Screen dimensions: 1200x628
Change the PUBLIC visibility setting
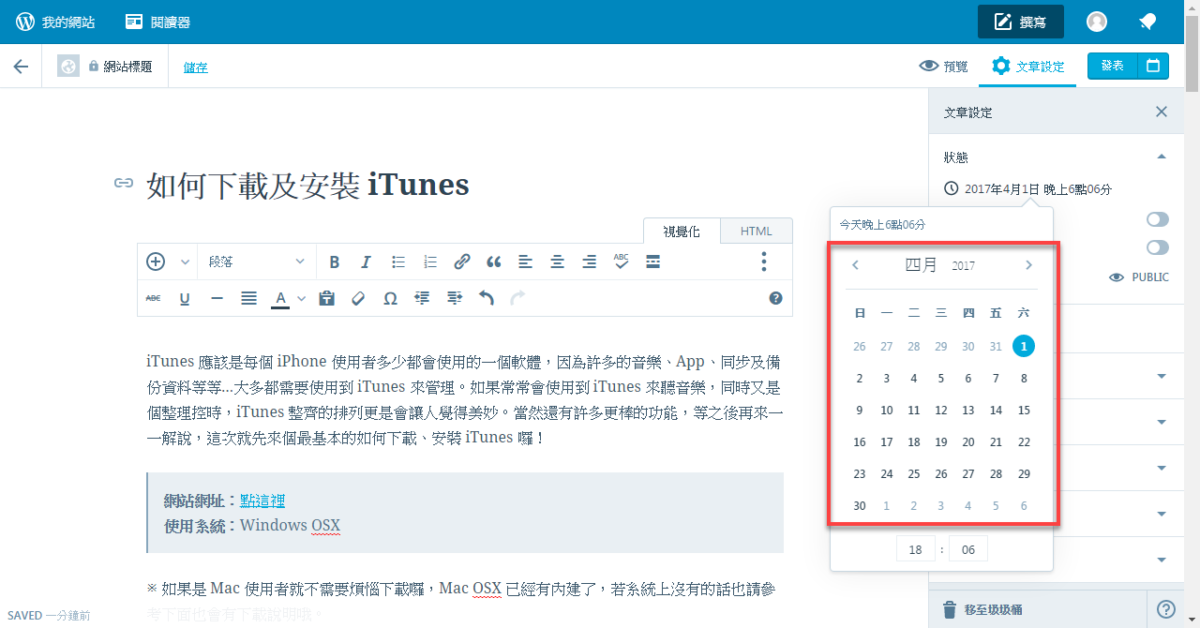tap(1139, 277)
